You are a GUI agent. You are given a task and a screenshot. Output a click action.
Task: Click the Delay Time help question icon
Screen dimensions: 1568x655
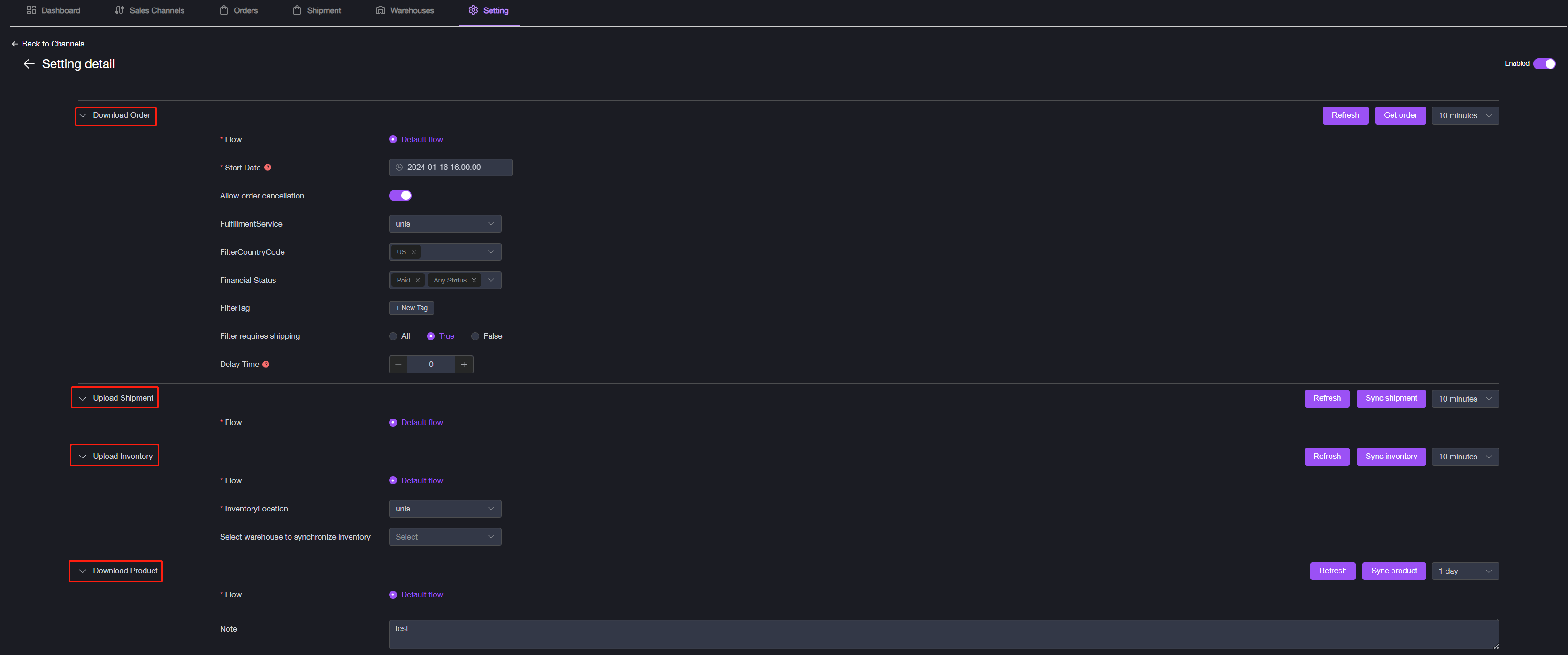[x=266, y=364]
